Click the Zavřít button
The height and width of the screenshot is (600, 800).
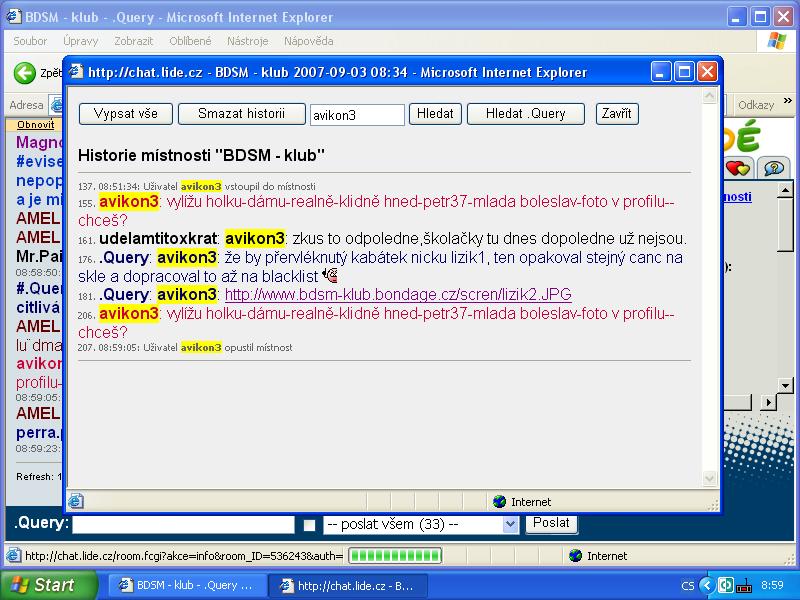click(617, 114)
